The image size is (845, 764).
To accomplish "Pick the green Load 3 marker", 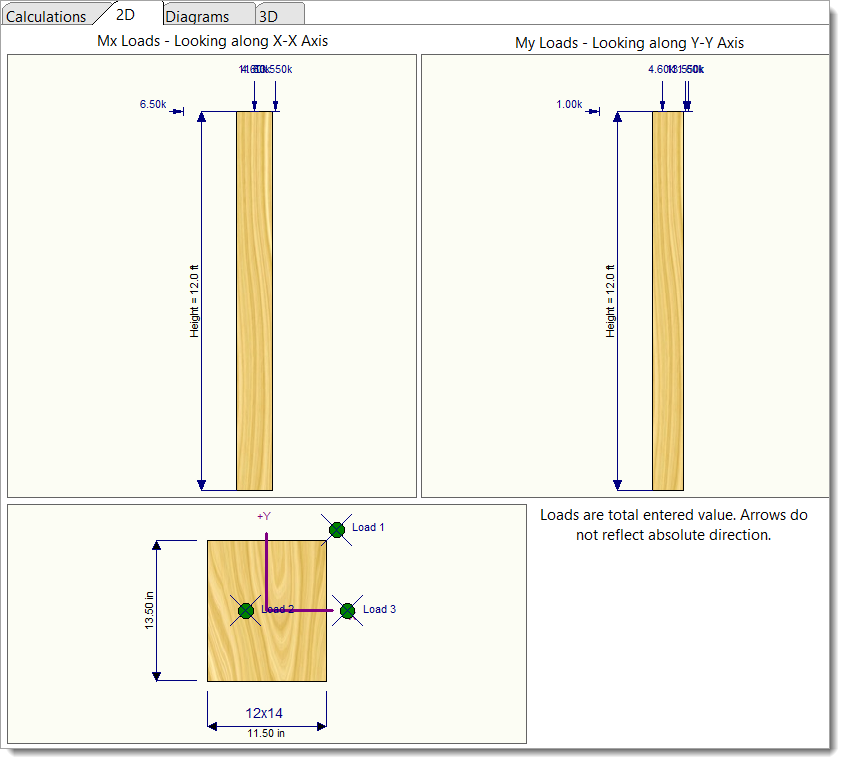I will [347, 610].
